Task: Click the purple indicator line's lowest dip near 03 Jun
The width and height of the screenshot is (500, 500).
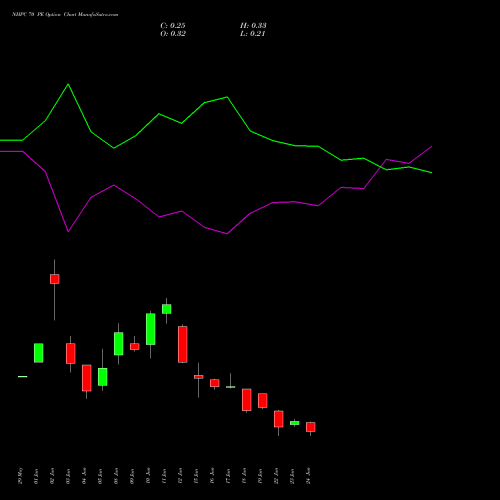Action: (68, 231)
